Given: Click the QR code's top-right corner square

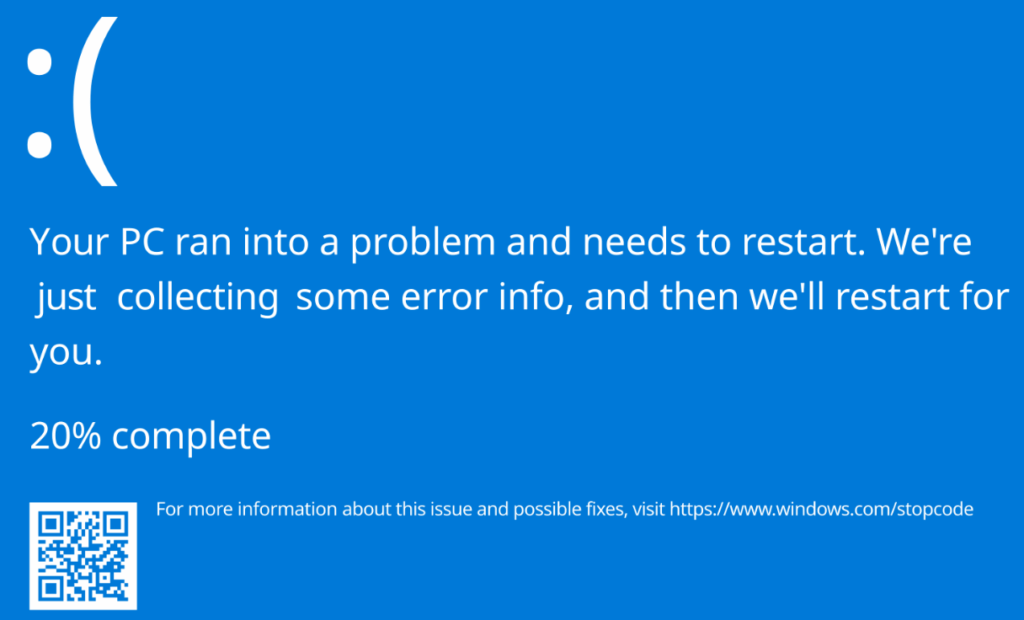Looking at the screenshot, I should point(115,525).
